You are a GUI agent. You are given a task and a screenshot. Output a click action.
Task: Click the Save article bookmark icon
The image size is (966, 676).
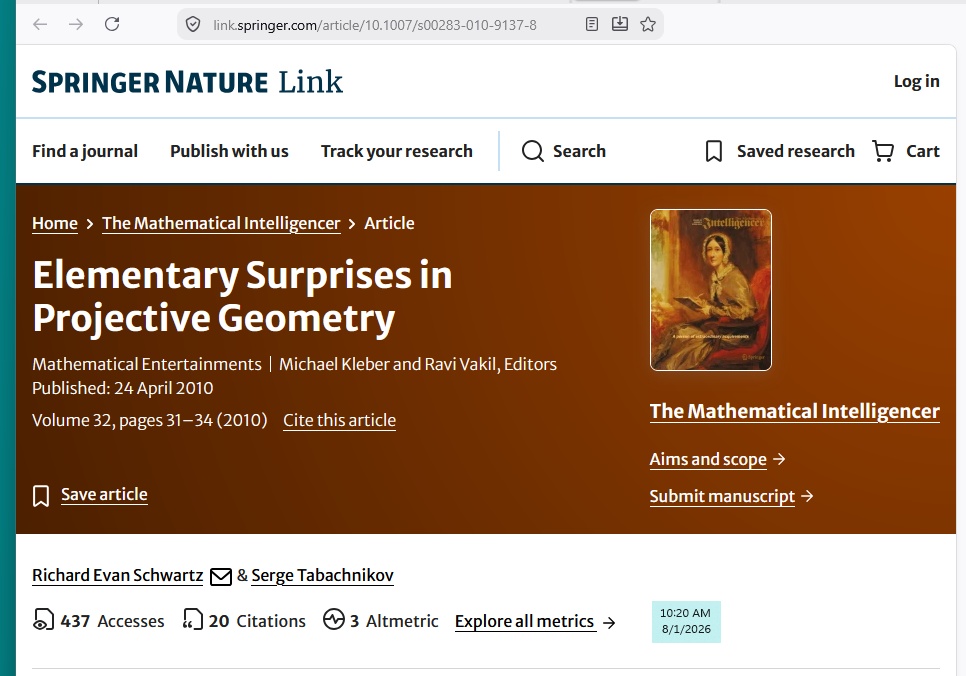tap(41, 495)
